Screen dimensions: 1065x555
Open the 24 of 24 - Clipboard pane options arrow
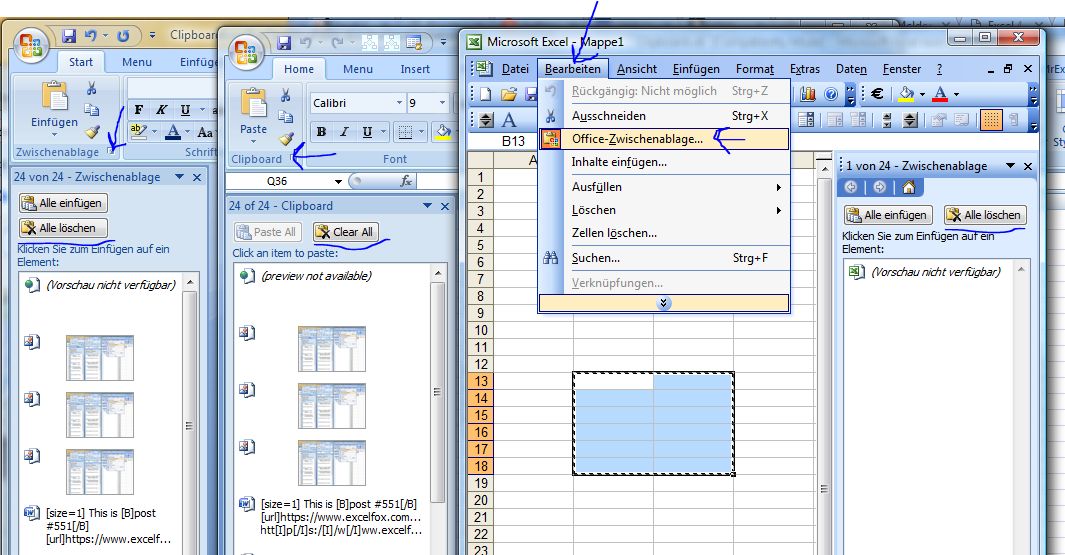427,205
